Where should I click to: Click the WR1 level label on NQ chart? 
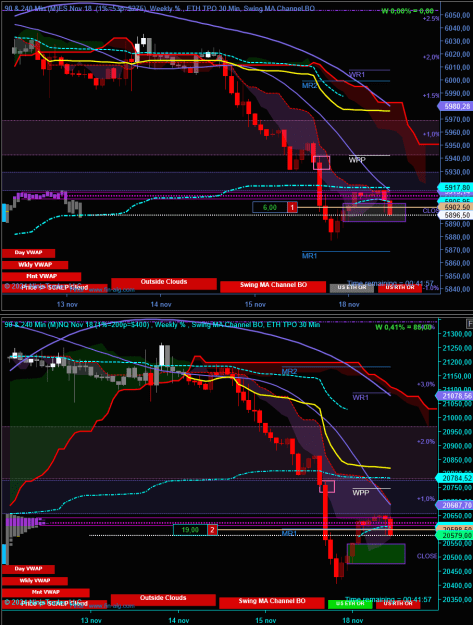[361, 397]
